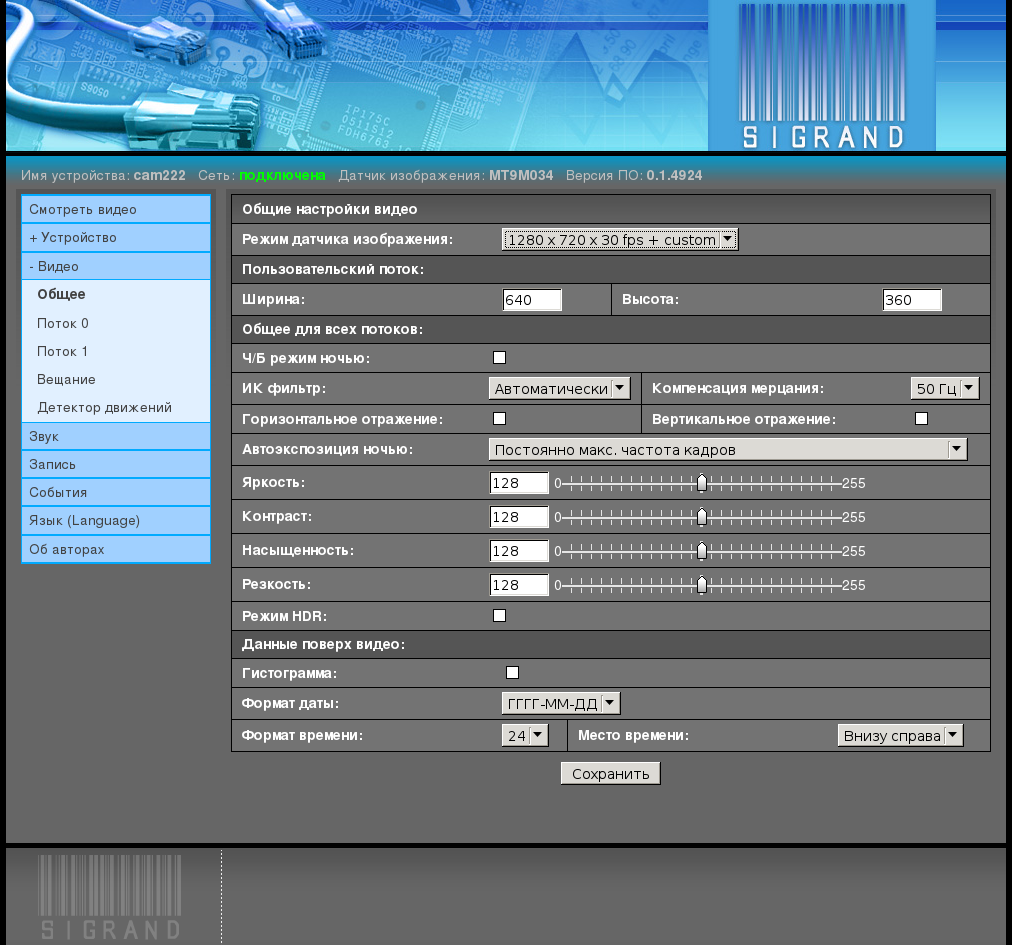The image size is (1012, 945).
Task: Open the Язык (Language) menu item
Action: click(x=116, y=520)
